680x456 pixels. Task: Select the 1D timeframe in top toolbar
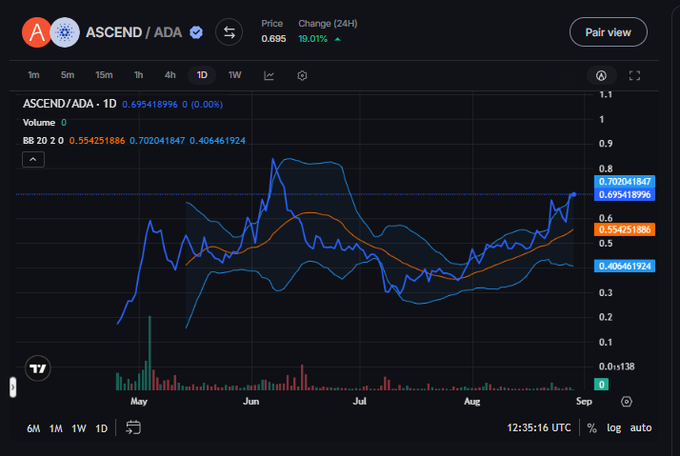[202, 75]
